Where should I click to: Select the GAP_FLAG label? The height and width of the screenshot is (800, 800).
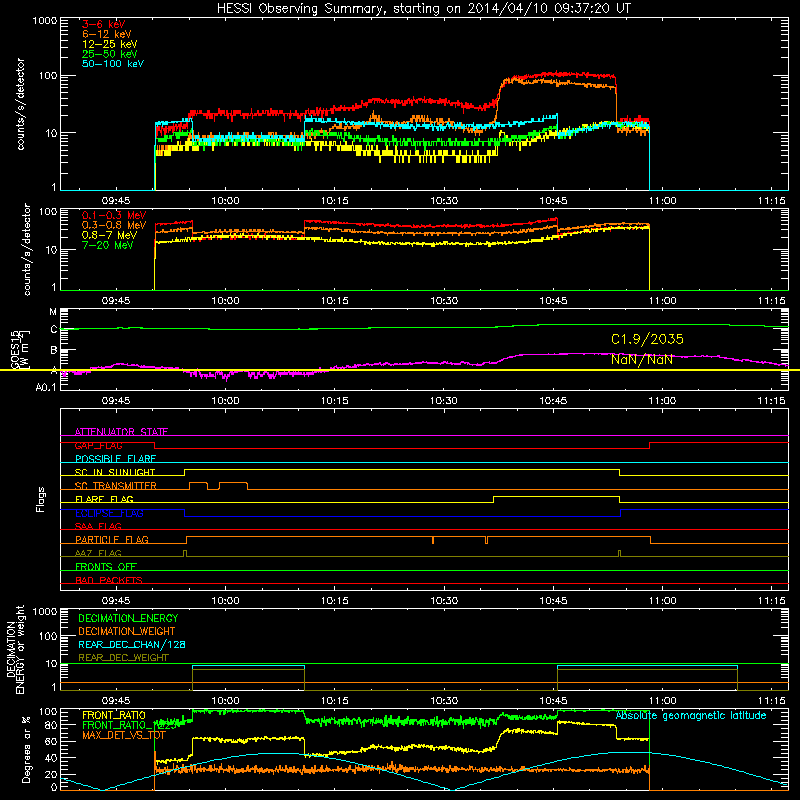click(x=98, y=445)
